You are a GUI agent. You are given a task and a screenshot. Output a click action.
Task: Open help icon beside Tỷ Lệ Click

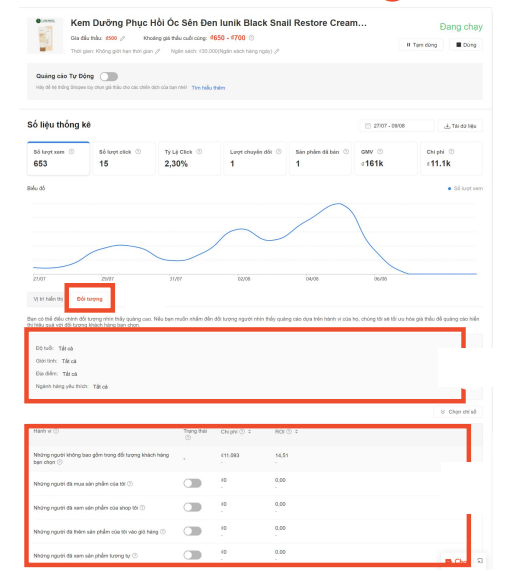tap(199, 152)
